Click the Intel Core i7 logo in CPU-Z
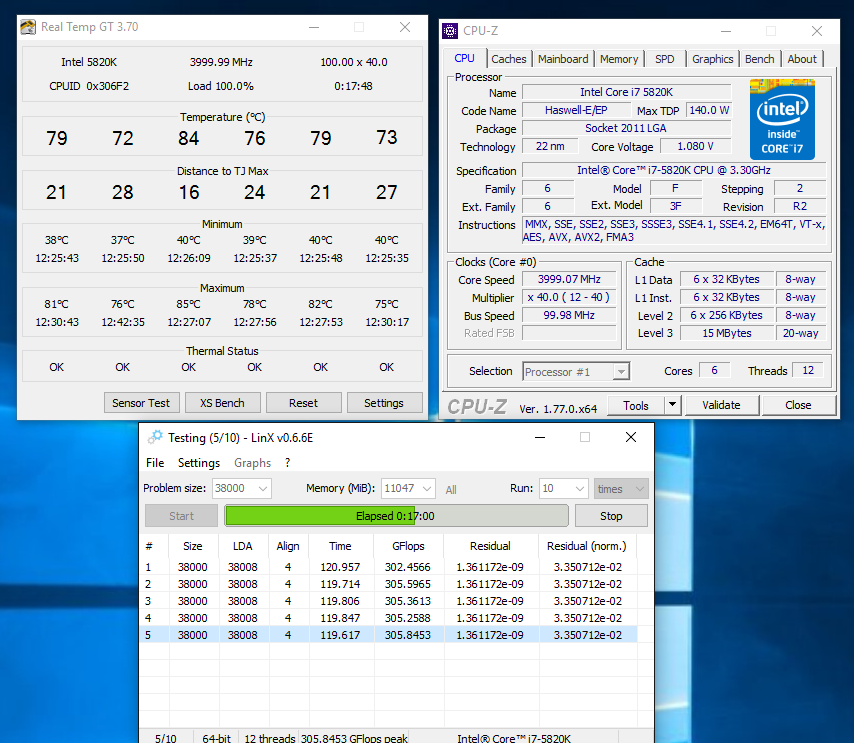Viewport: 854px width, 743px height. 782,119
